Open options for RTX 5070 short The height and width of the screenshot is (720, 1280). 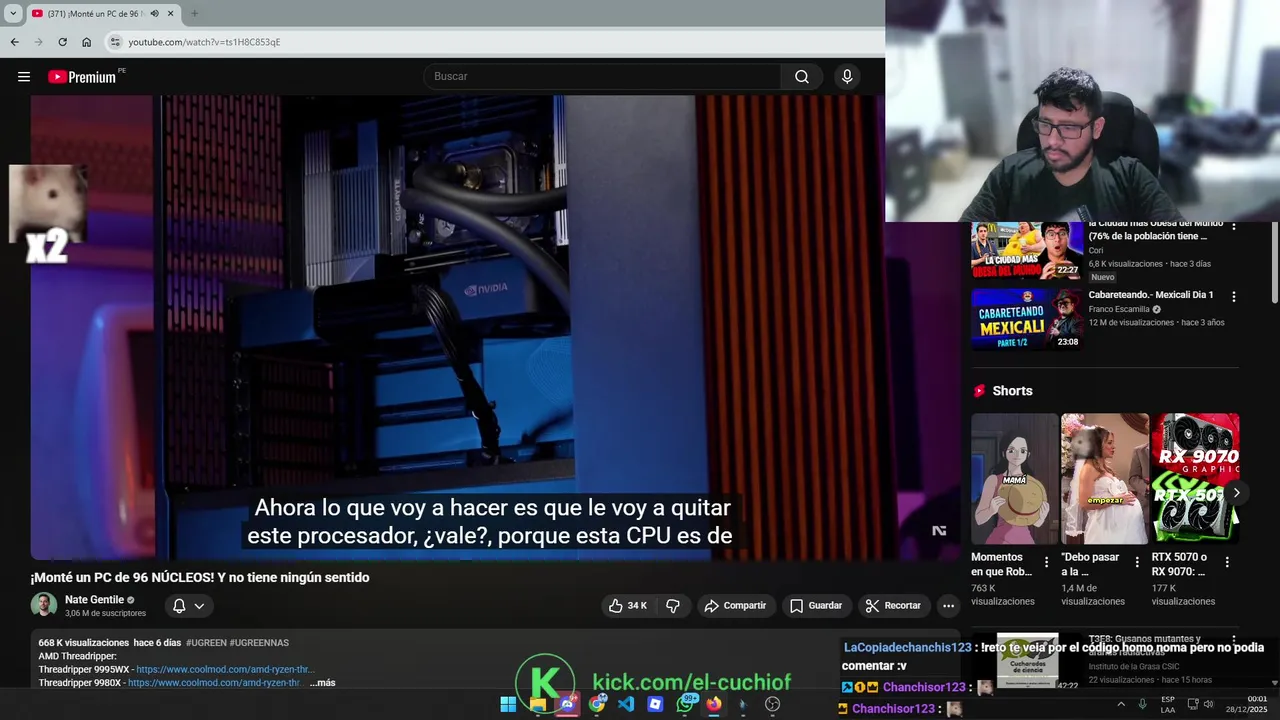point(1227,562)
